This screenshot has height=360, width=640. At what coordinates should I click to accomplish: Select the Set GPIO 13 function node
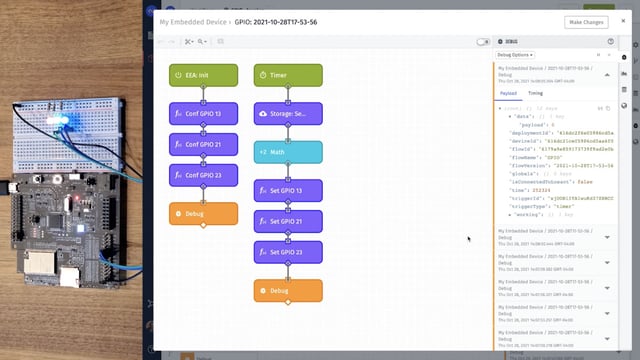pos(288,191)
